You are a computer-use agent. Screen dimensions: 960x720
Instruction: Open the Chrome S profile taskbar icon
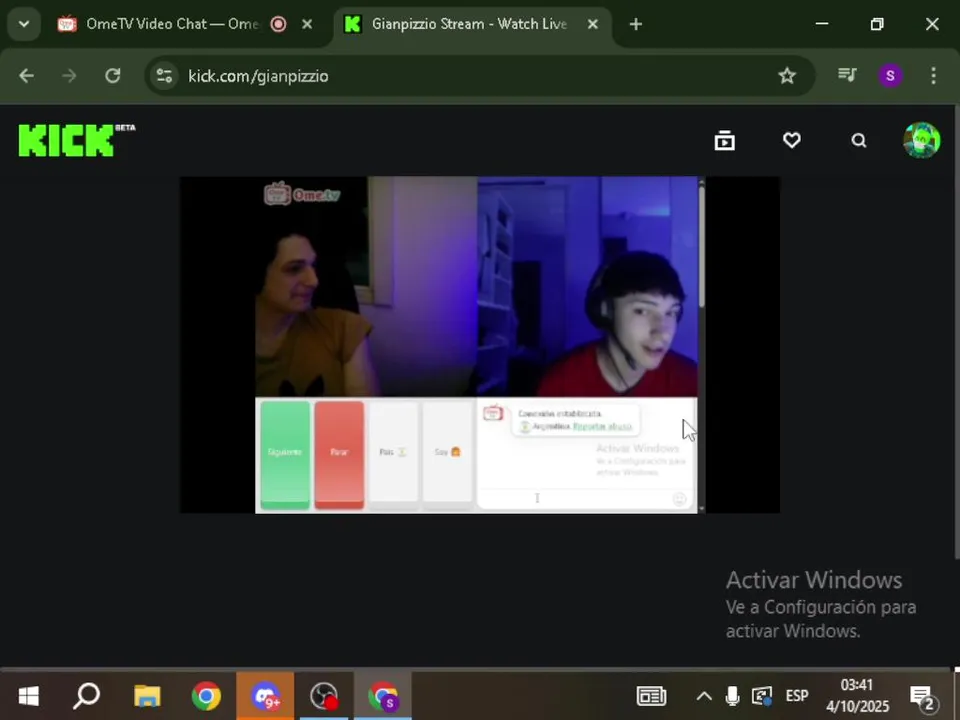point(383,696)
